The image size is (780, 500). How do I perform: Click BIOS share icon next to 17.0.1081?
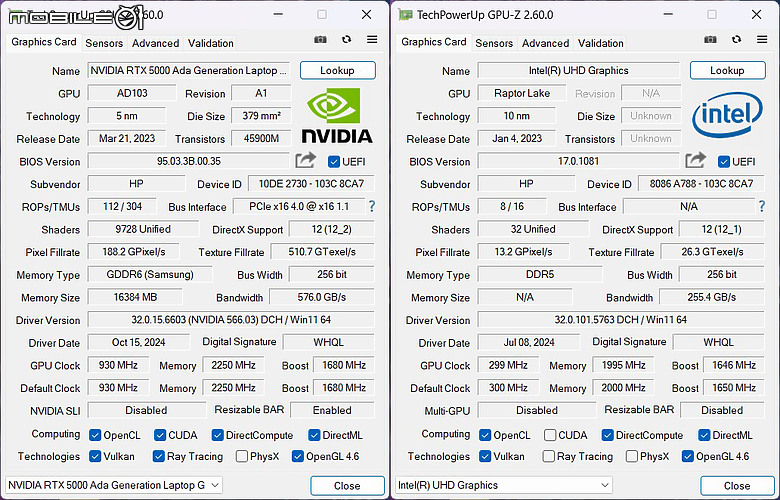click(x=695, y=160)
